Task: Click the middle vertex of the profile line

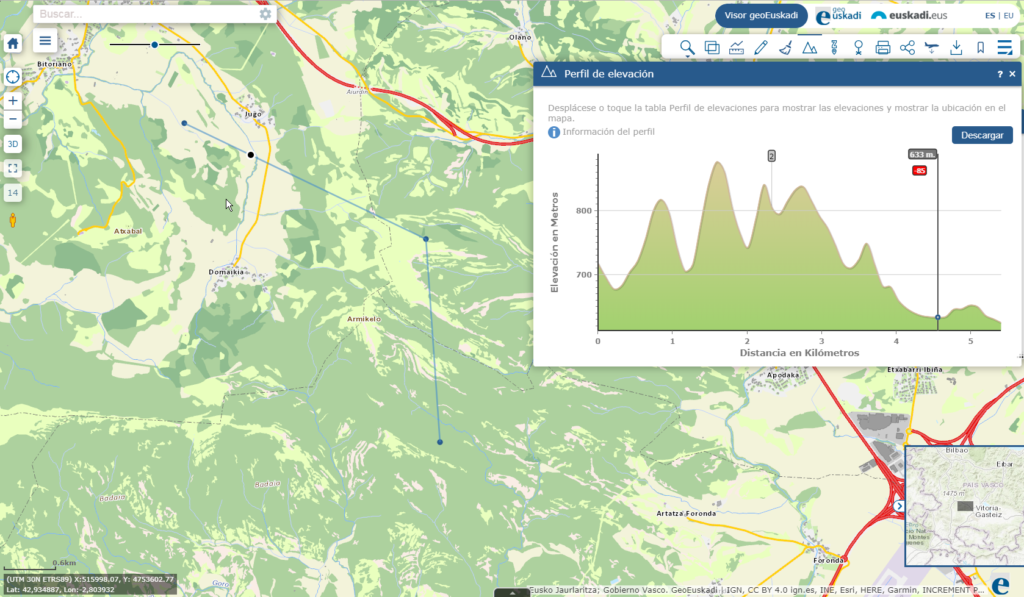Action: tap(426, 239)
